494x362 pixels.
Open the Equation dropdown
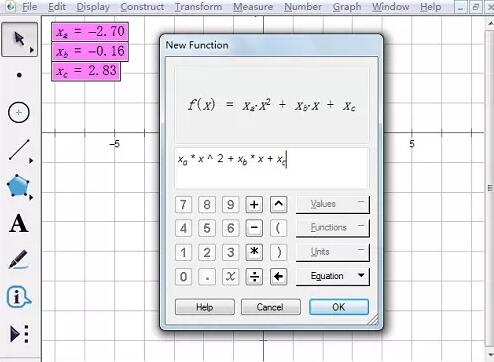333,276
